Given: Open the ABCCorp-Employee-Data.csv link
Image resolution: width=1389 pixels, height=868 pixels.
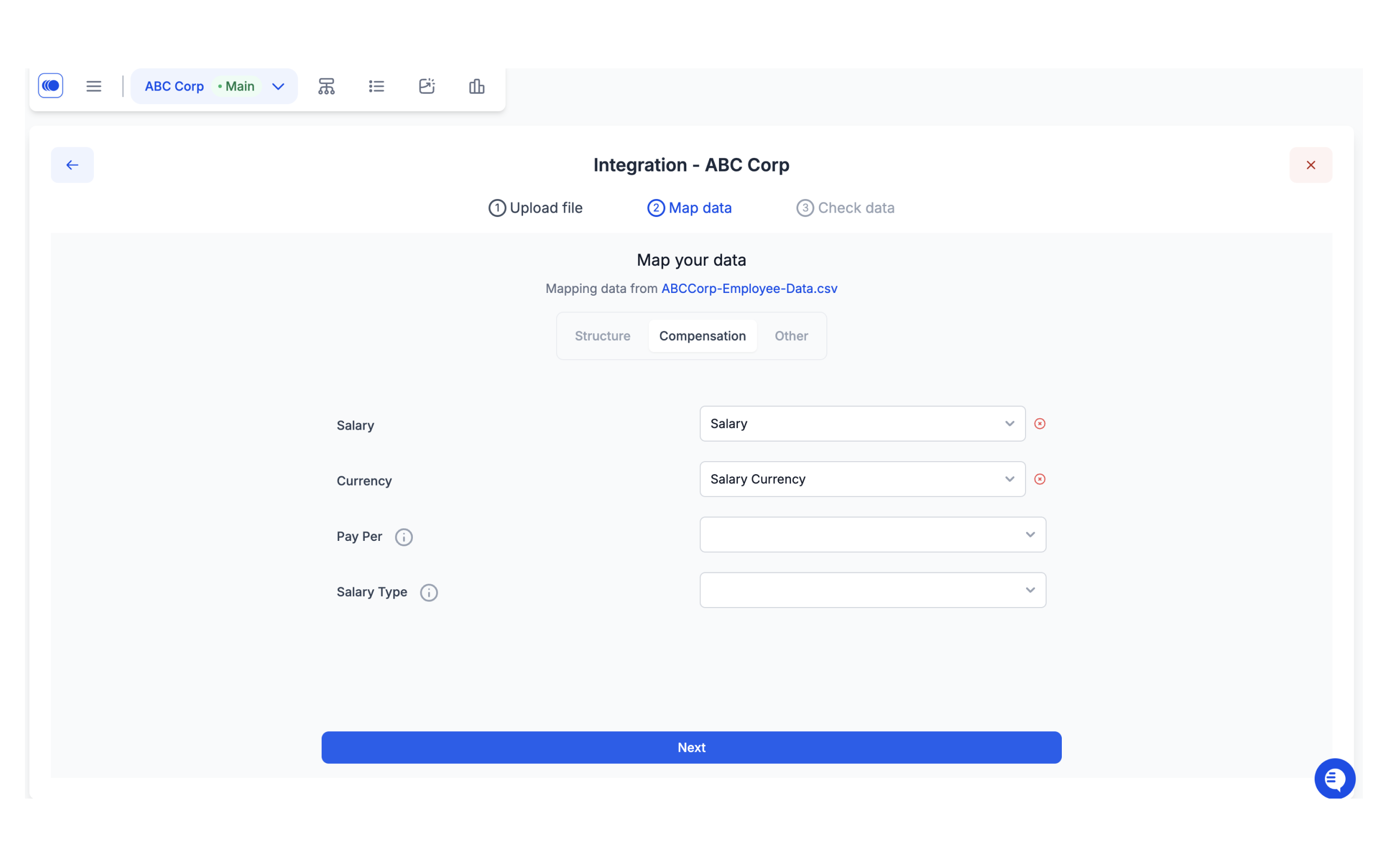Looking at the screenshot, I should [x=749, y=288].
